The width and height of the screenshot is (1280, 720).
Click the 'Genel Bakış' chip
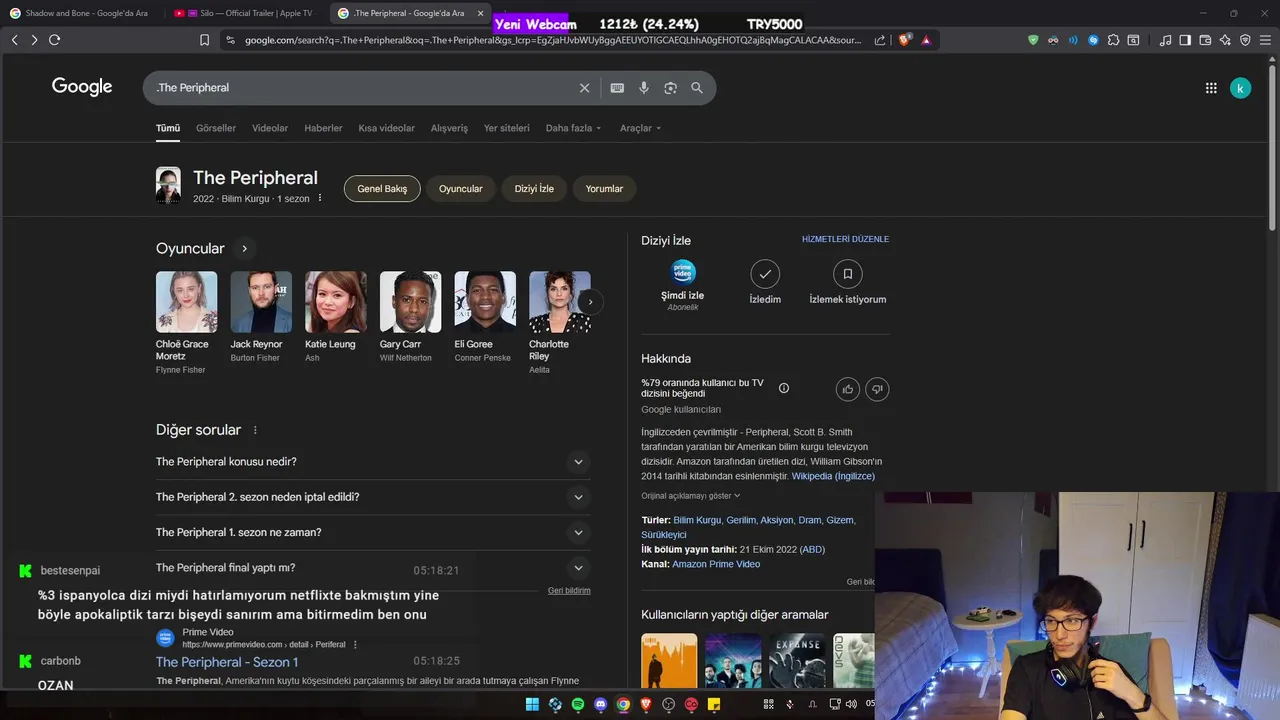[382, 188]
